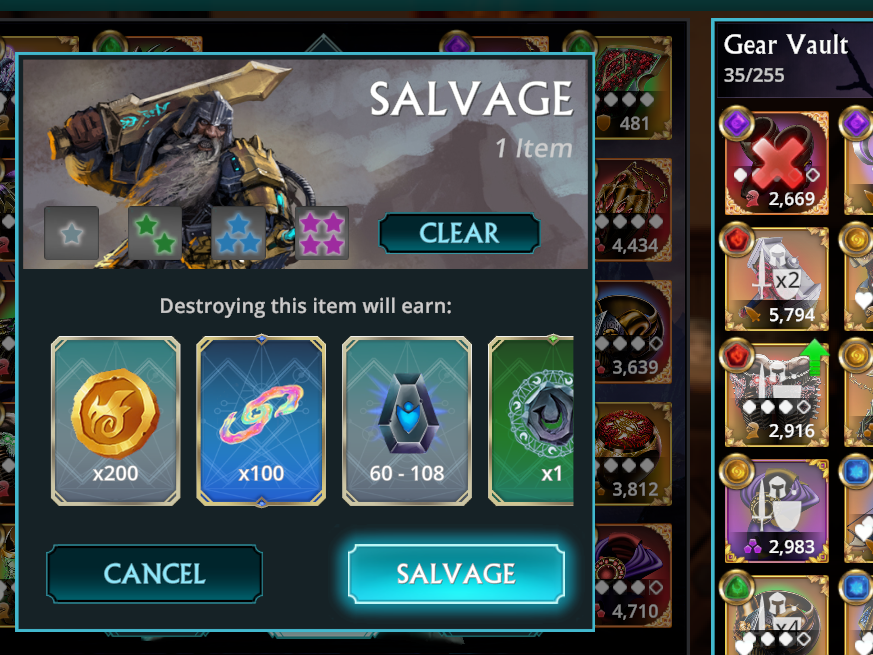
Task: Confirm with the glowing SALVAGE button
Action: point(457,574)
